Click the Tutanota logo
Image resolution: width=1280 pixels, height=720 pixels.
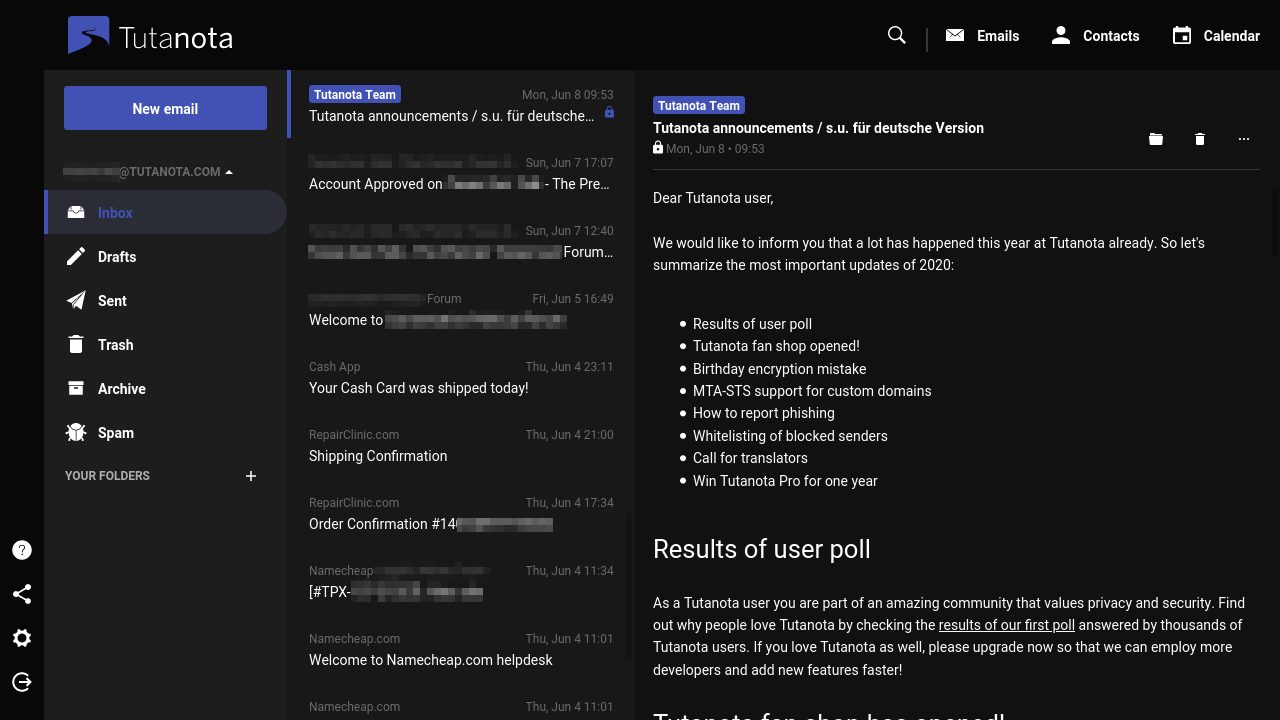click(x=148, y=35)
